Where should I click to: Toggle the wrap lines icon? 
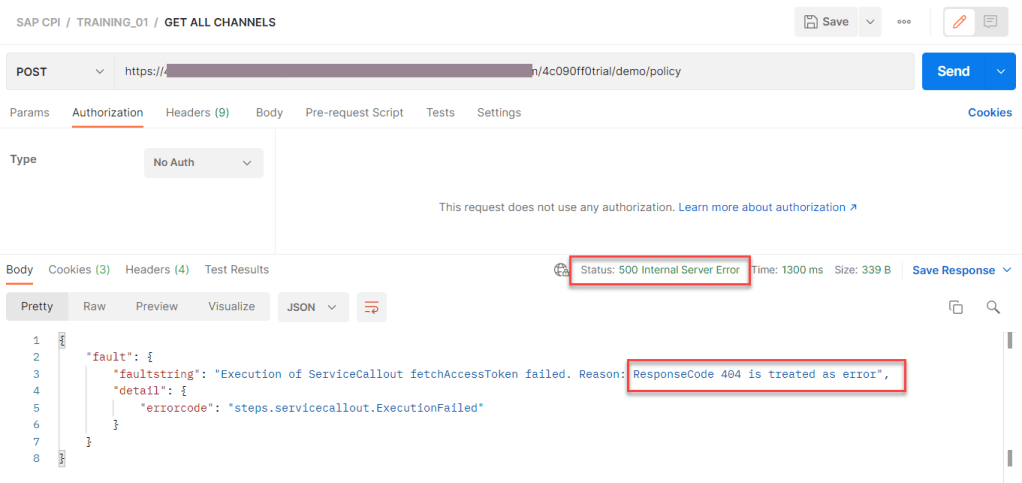coord(372,307)
